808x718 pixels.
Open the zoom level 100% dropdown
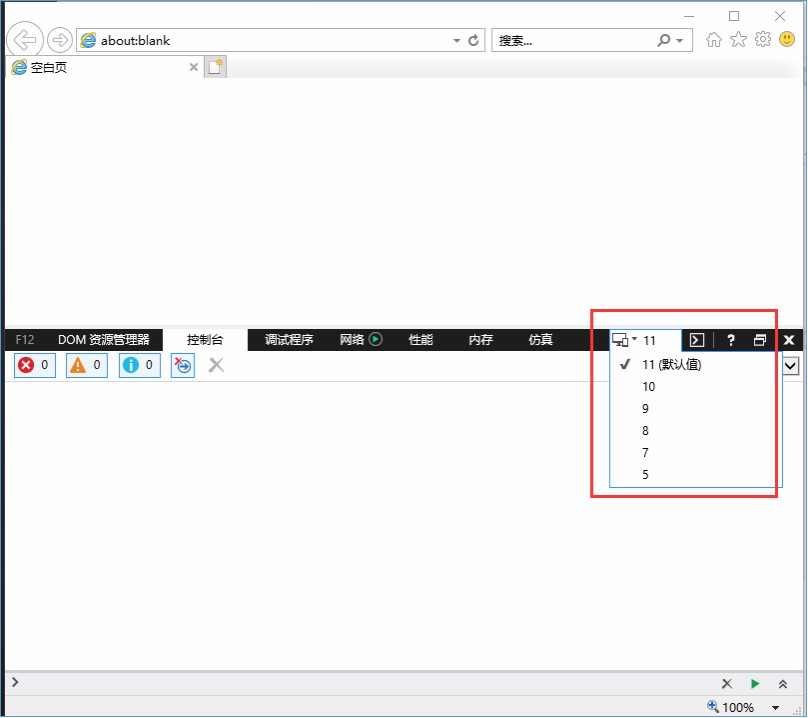[775, 707]
